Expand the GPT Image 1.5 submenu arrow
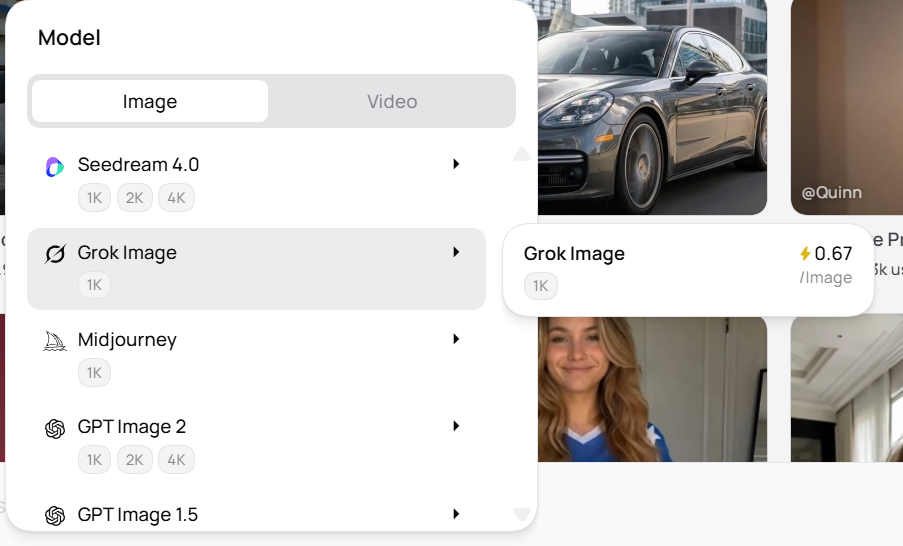Viewport: 903px width, 546px height. (x=456, y=514)
